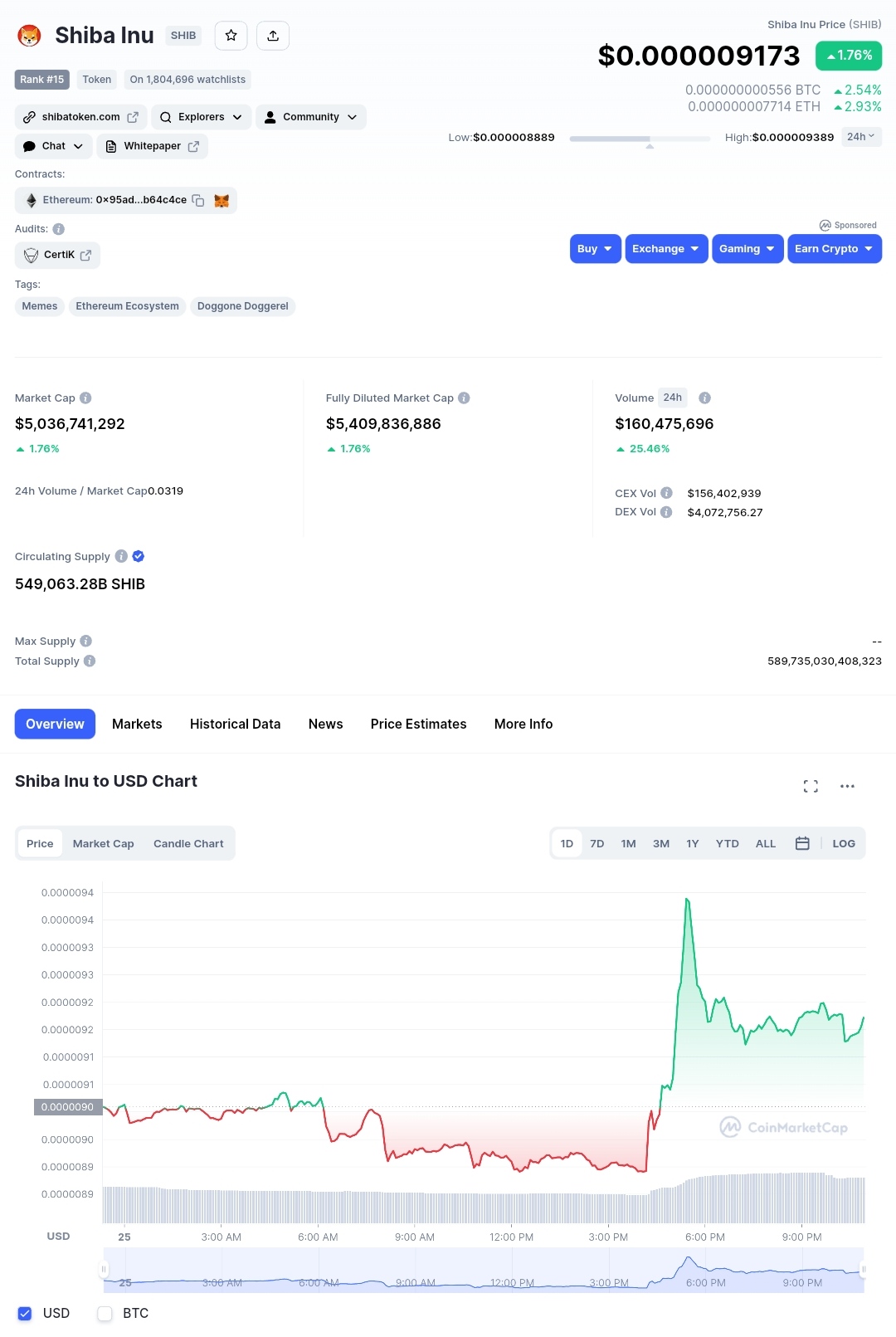Expand the Community dropdown

(311, 117)
